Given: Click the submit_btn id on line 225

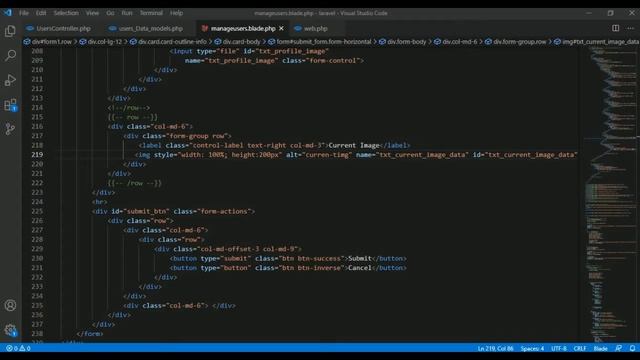Looking at the screenshot, I should pos(147,211).
